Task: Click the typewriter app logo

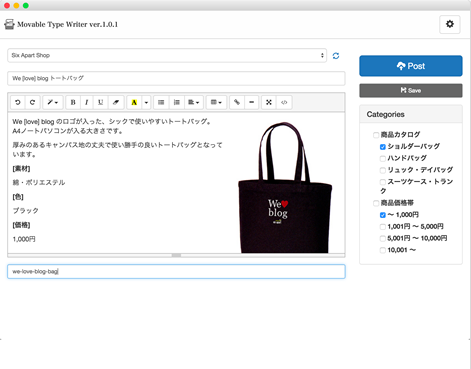Action: [9, 24]
